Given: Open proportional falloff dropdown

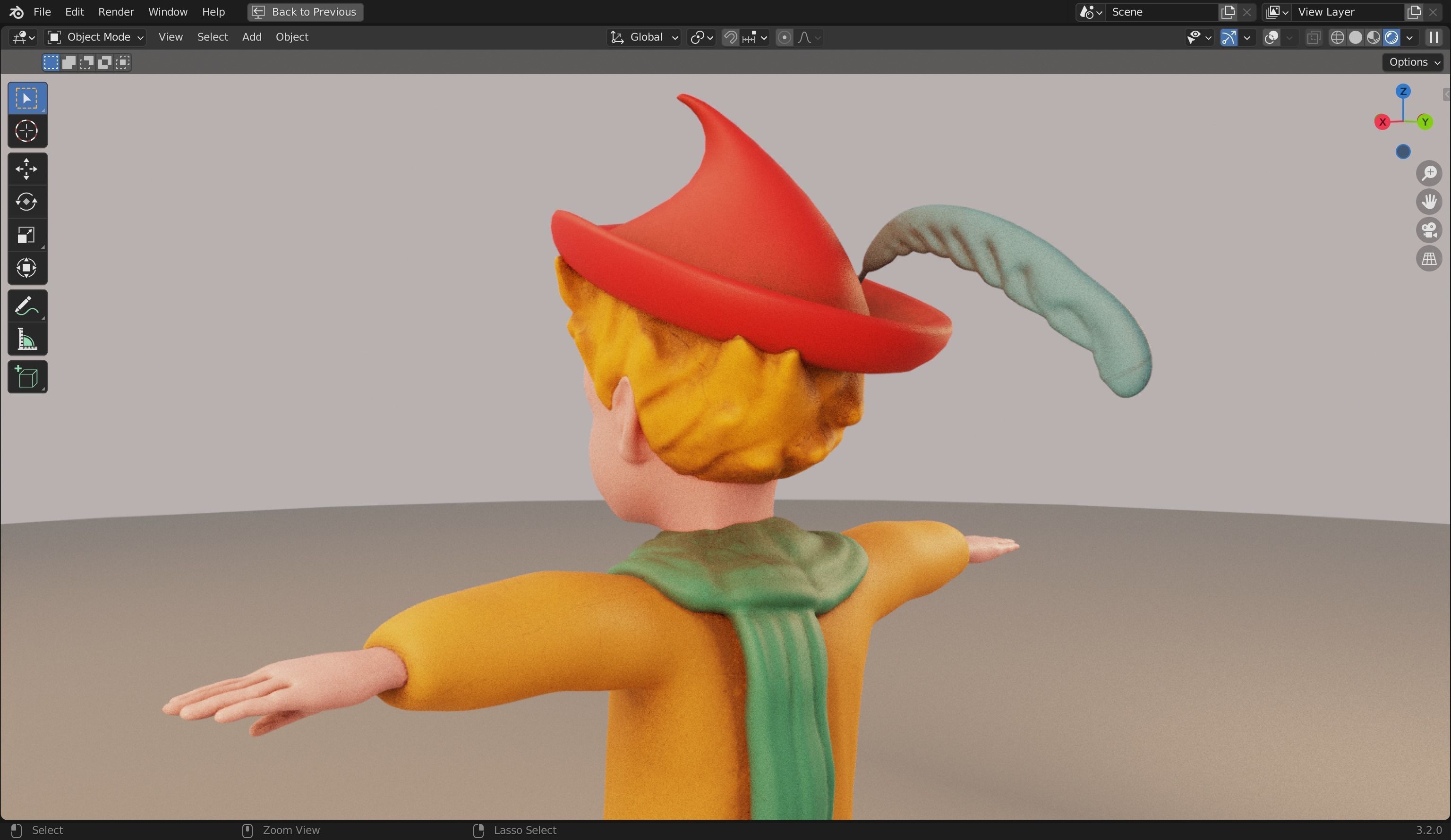Looking at the screenshot, I should tap(809, 37).
